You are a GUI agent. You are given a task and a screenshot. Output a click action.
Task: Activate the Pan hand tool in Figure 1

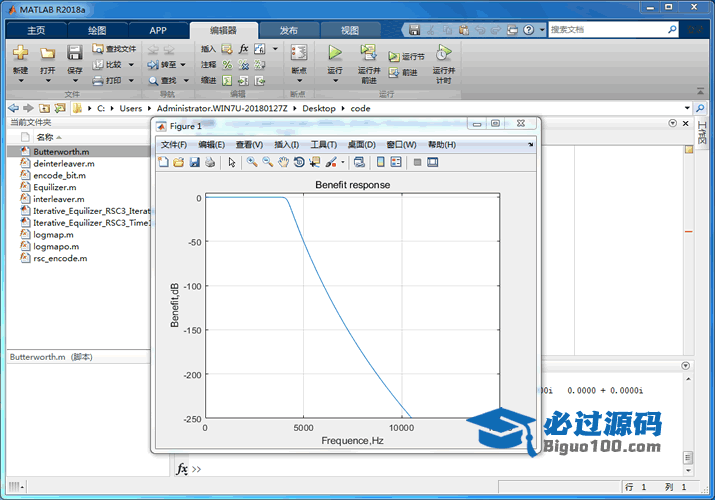(x=283, y=162)
